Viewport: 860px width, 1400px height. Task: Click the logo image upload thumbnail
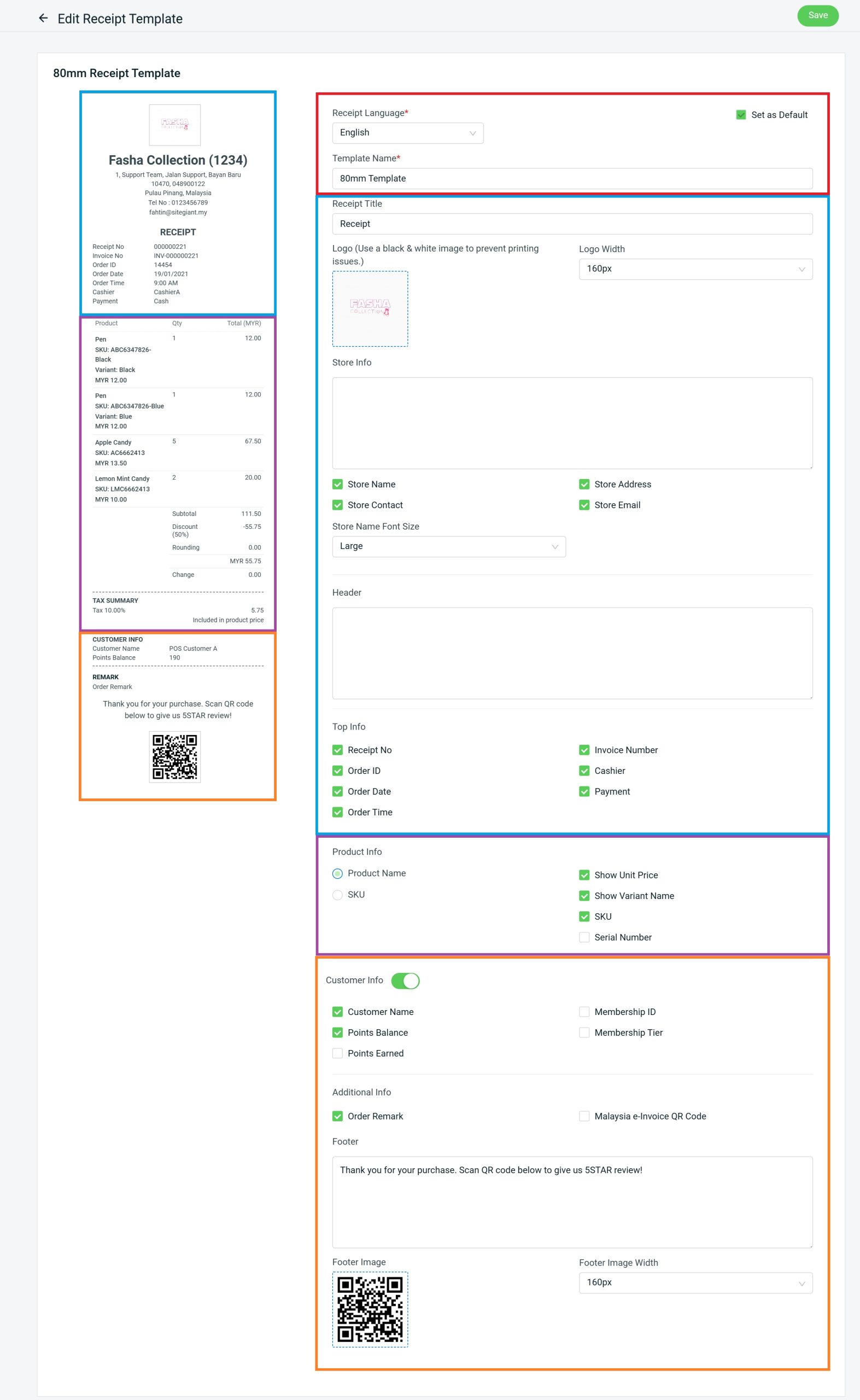(x=370, y=308)
